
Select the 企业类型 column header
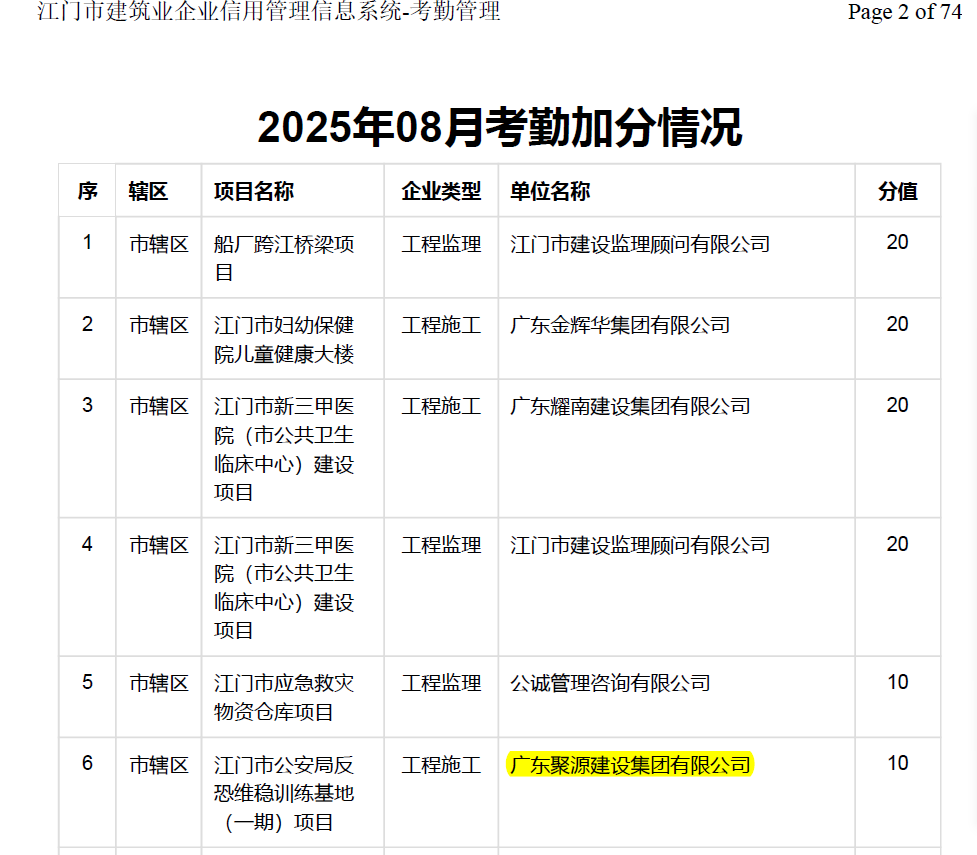(x=441, y=191)
